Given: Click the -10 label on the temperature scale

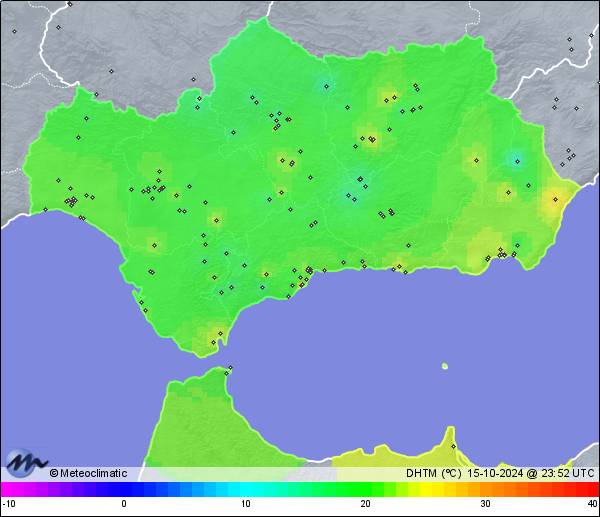Looking at the screenshot, I should pos(8,504).
